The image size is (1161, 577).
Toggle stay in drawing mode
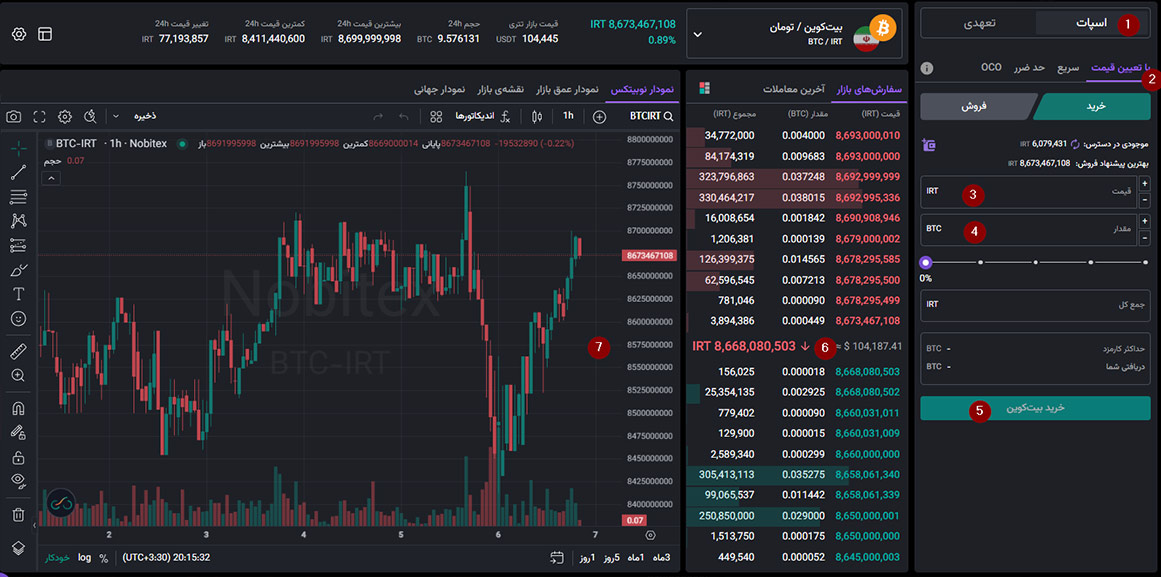pyautogui.click(x=19, y=433)
